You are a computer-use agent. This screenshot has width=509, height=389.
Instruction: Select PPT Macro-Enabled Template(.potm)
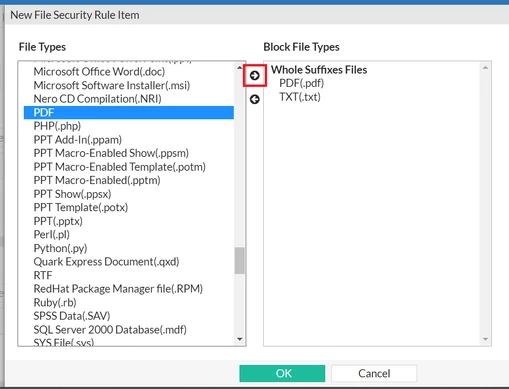point(119,167)
